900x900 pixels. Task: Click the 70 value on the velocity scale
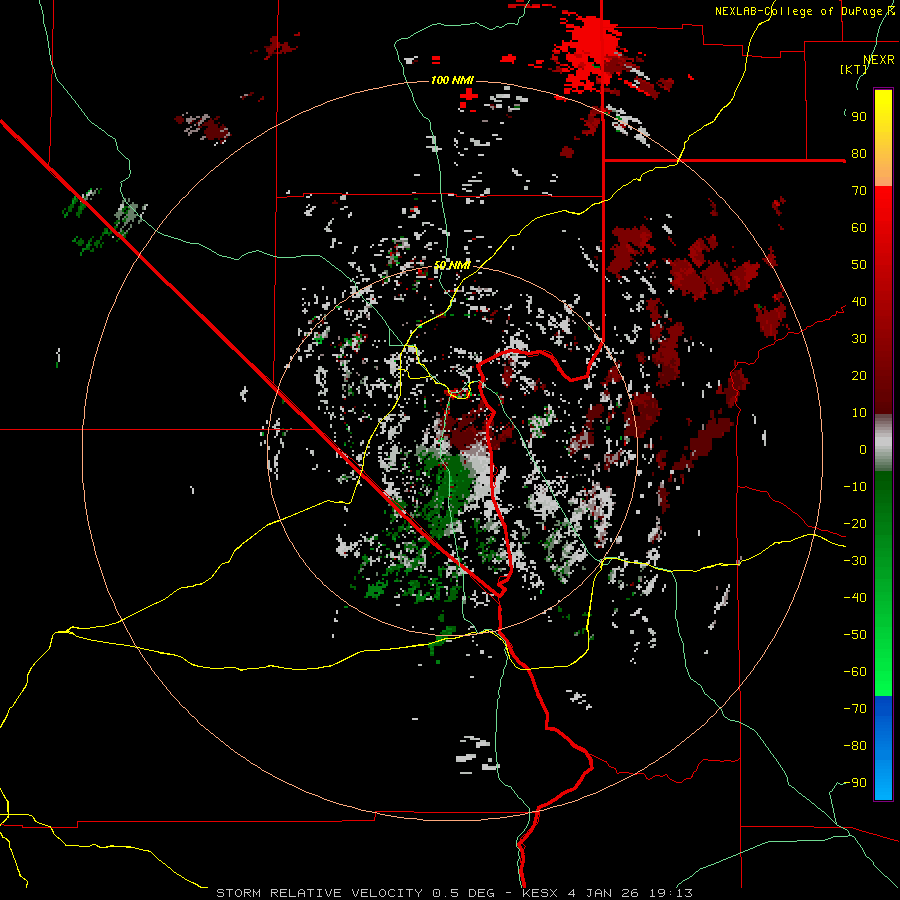[x=859, y=191]
